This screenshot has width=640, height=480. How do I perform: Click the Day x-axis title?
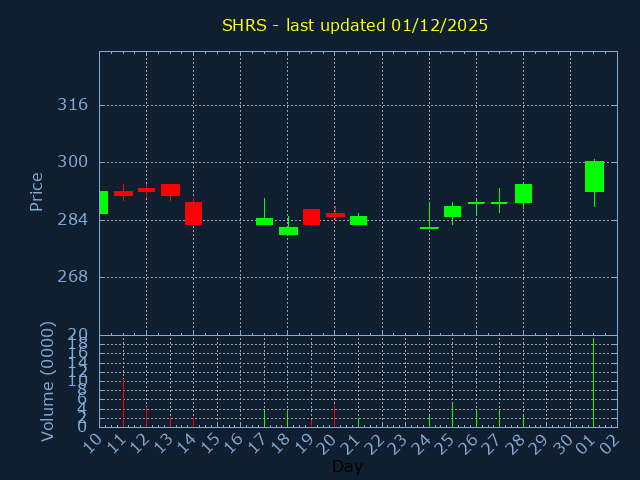347,466
